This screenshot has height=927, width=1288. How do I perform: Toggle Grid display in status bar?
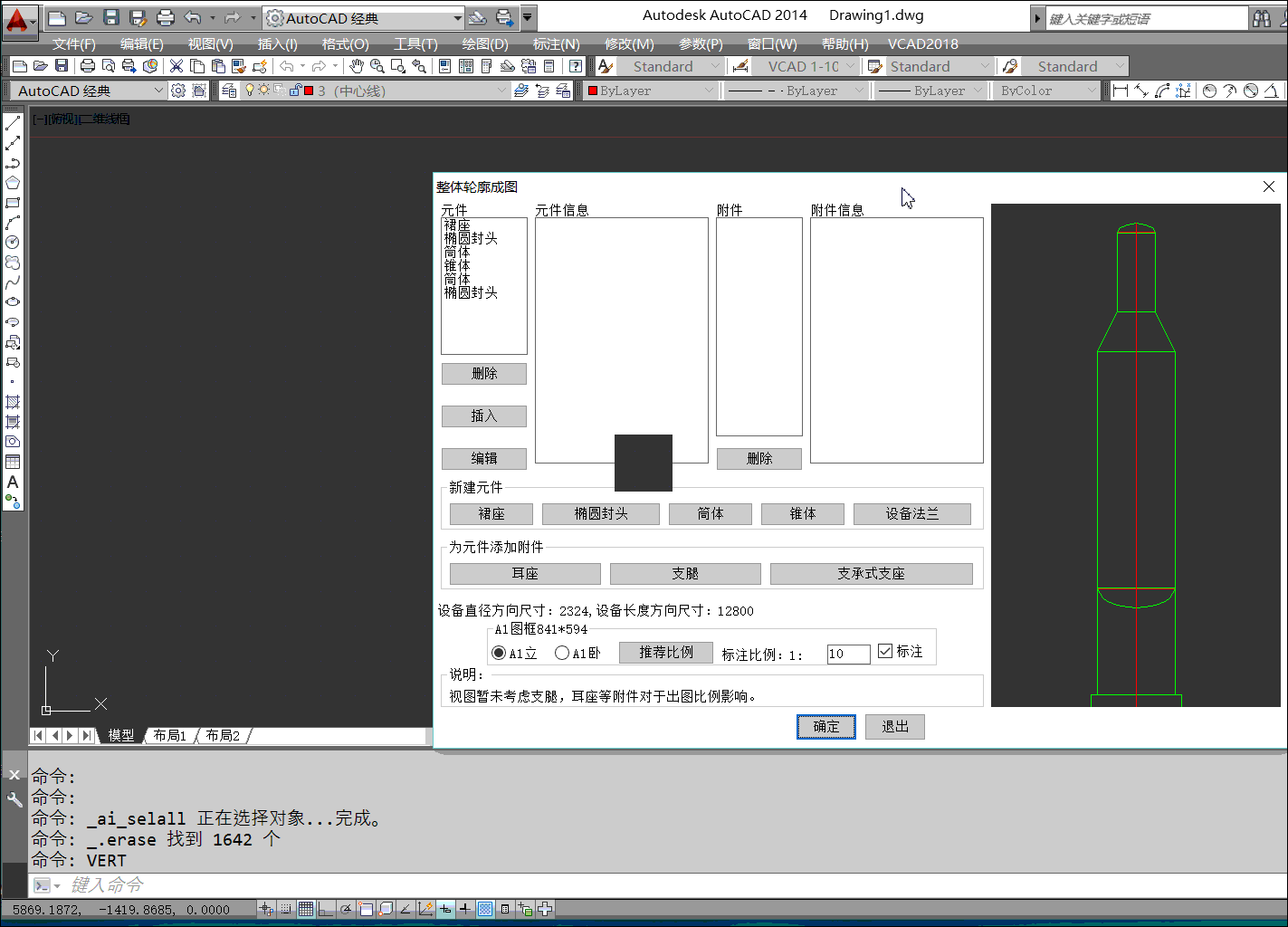(306, 909)
